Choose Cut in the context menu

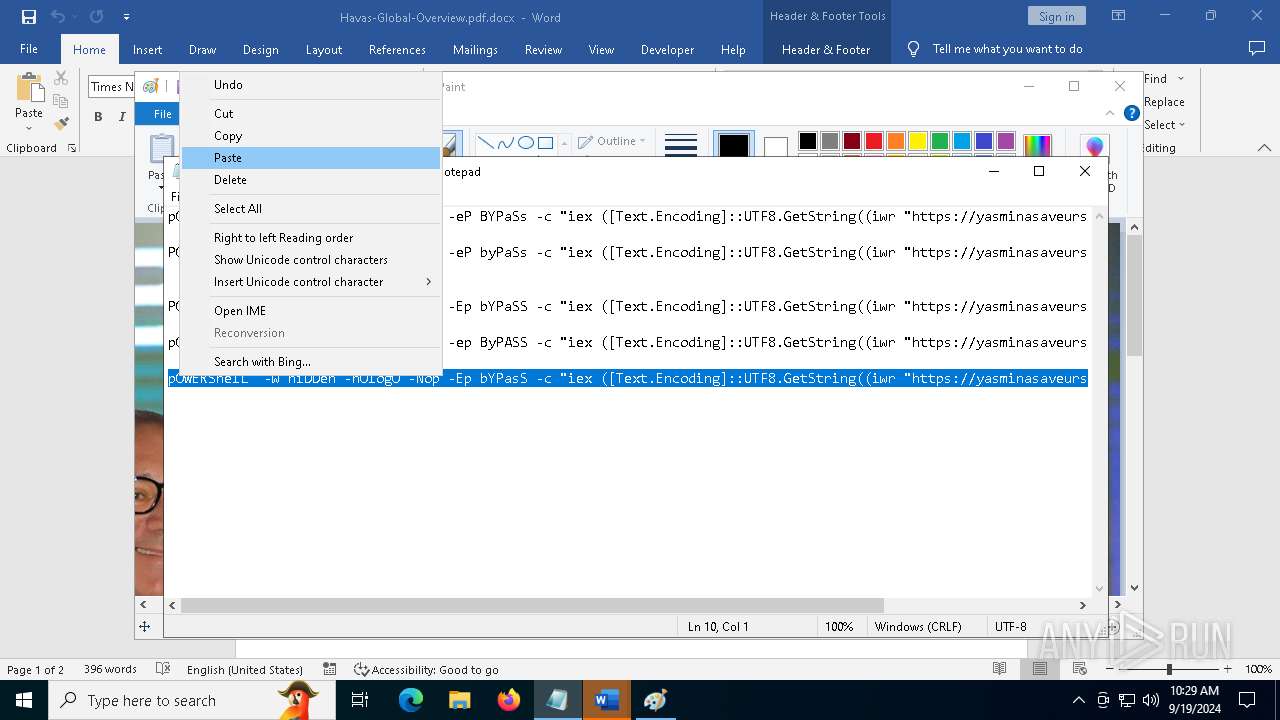pyautogui.click(x=311, y=114)
